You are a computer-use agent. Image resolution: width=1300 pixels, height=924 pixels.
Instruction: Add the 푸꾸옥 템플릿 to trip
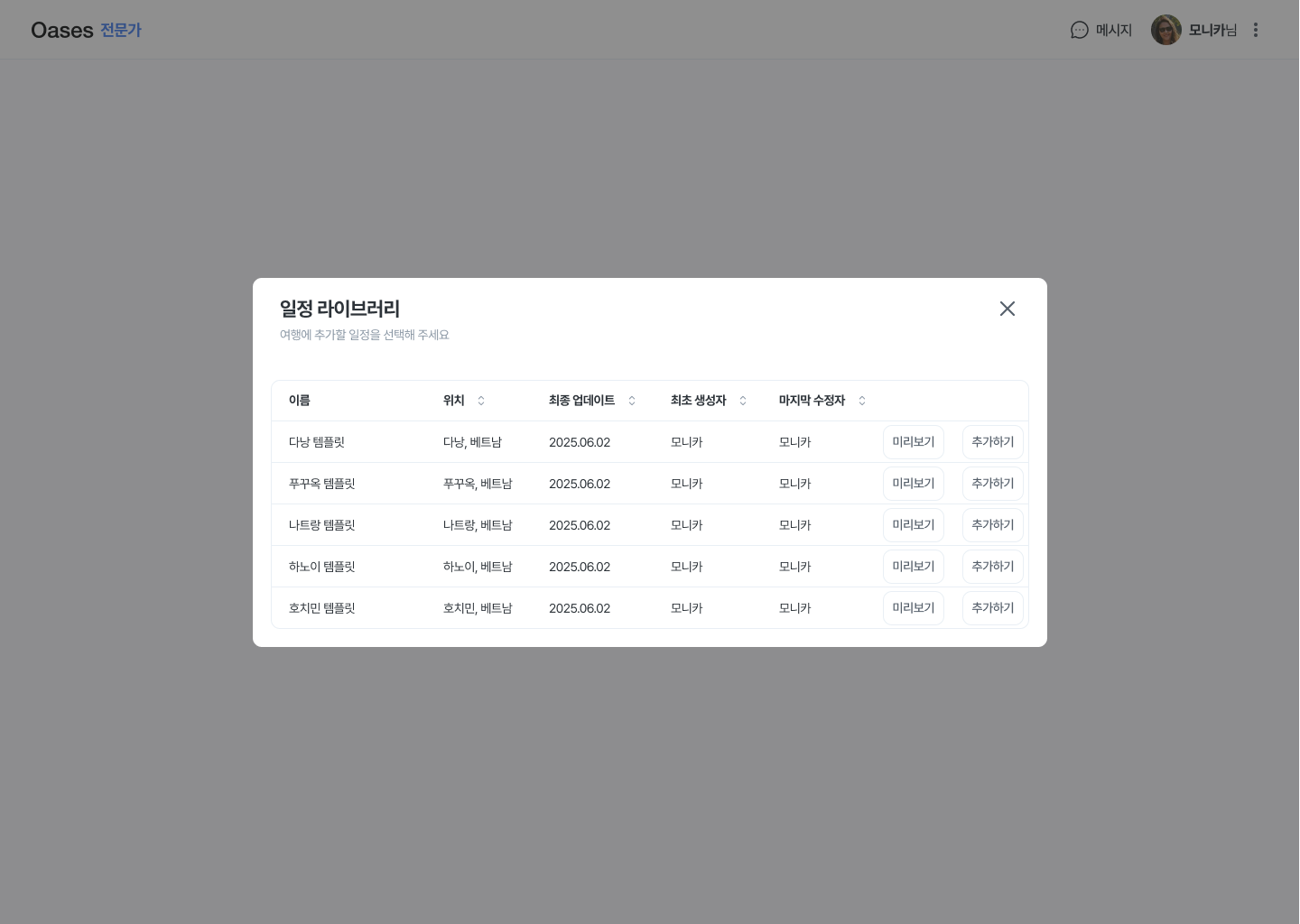pos(992,484)
